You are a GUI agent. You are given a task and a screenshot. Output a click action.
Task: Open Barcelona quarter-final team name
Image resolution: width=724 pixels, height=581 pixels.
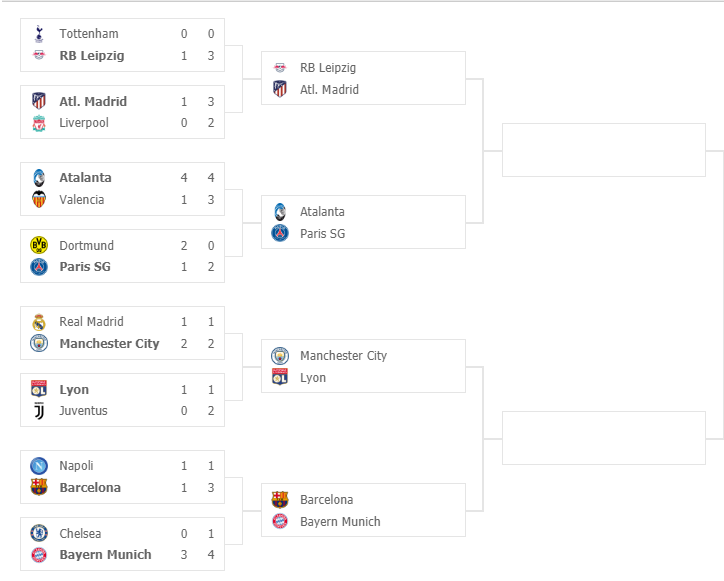click(326, 500)
